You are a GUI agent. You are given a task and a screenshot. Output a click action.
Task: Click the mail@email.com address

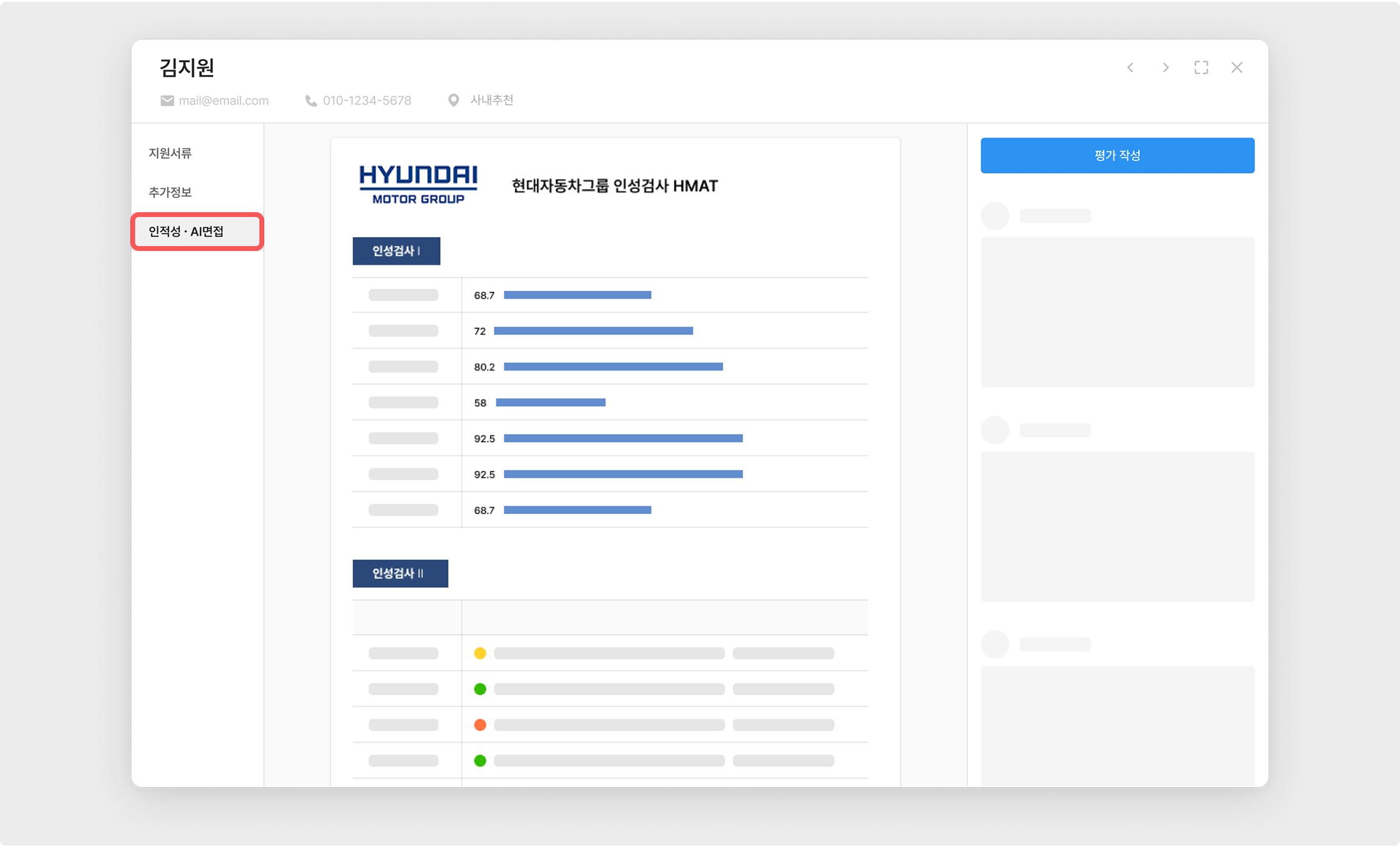[223, 101]
